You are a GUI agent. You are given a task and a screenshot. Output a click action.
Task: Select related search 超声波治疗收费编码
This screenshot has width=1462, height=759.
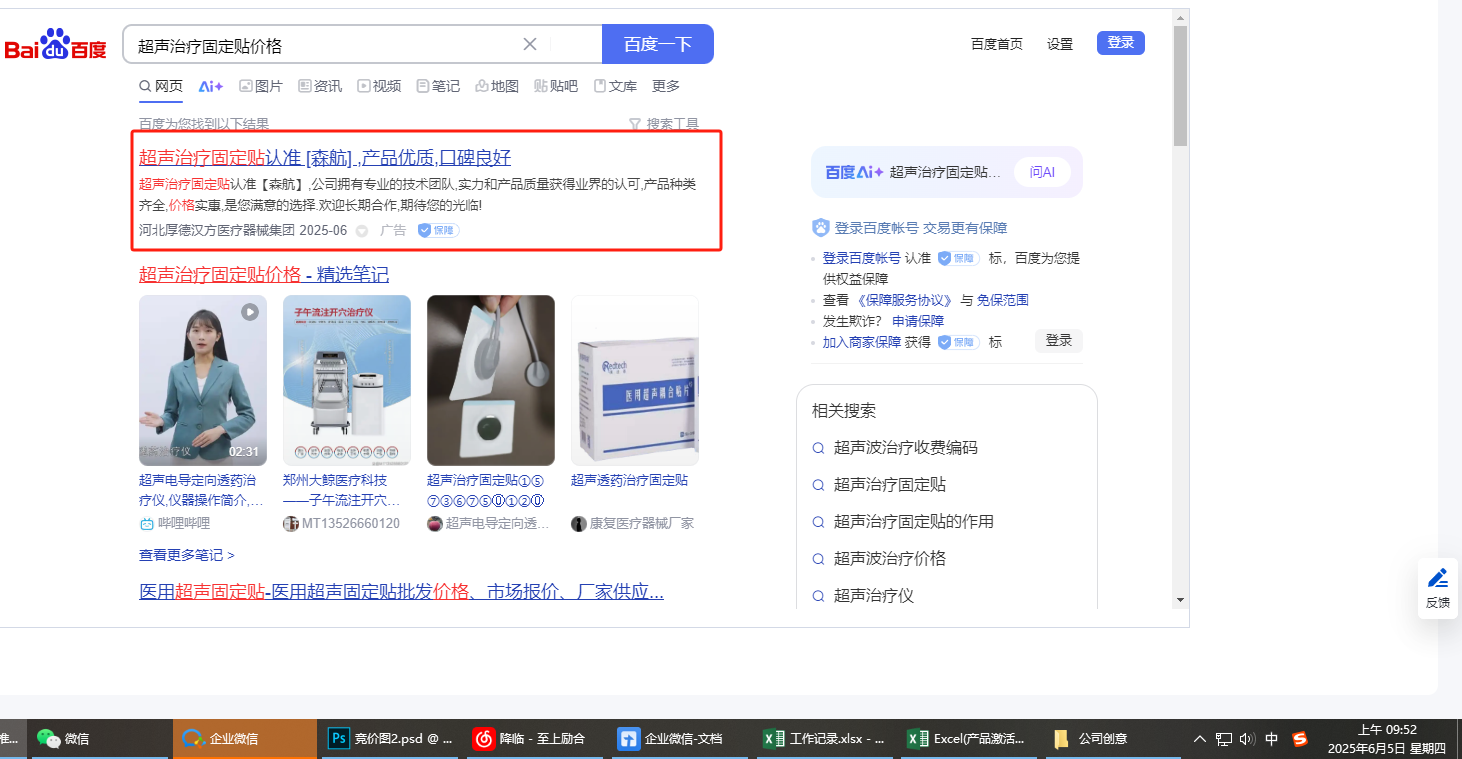906,448
